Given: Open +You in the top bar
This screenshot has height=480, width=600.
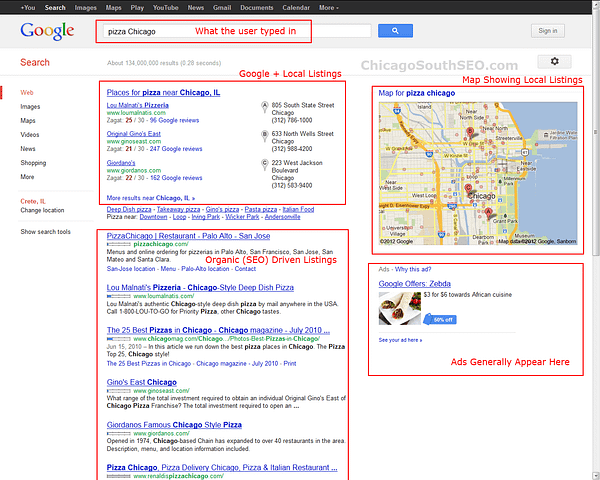Looking at the screenshot, I should click(x=28, y=7).
